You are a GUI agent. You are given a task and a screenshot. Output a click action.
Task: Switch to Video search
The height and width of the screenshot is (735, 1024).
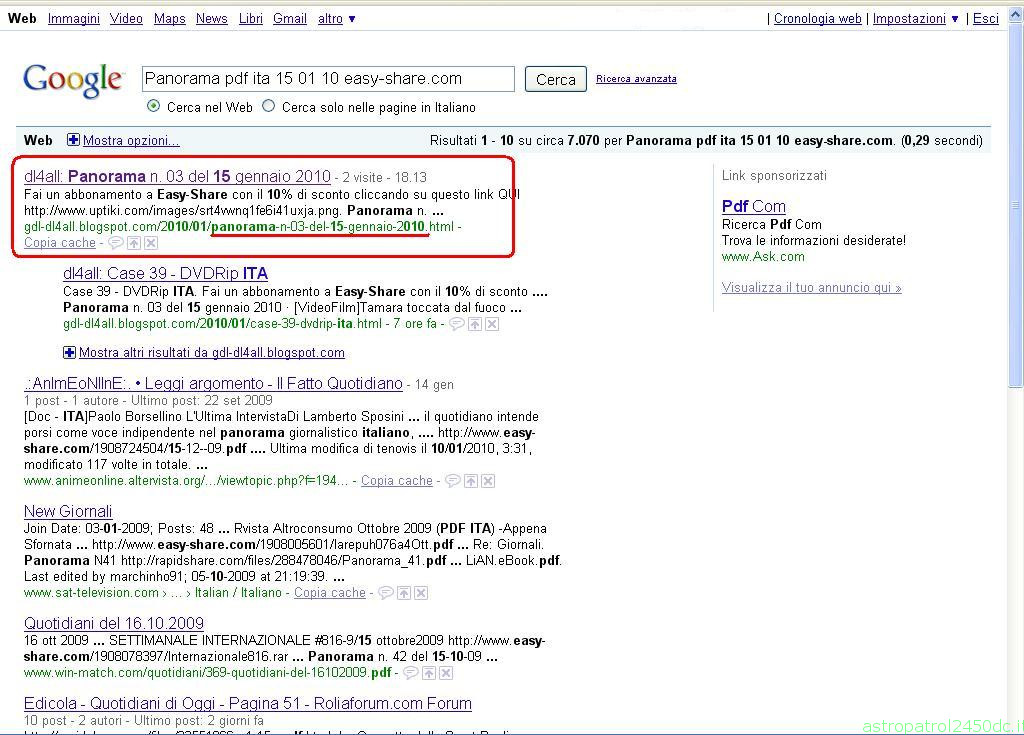[x=126, y=19]
